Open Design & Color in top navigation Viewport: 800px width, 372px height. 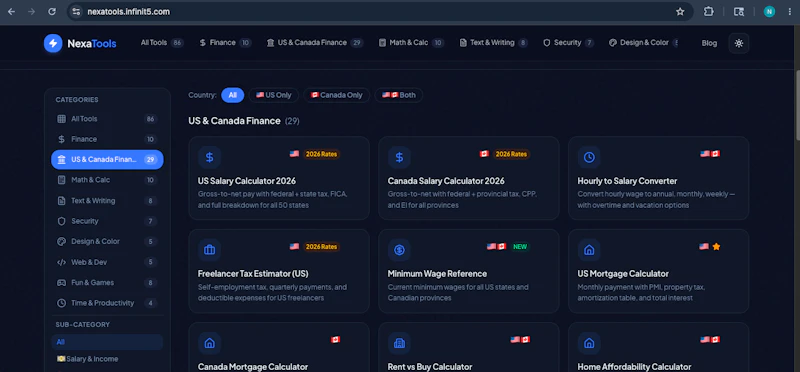[643, 43]
